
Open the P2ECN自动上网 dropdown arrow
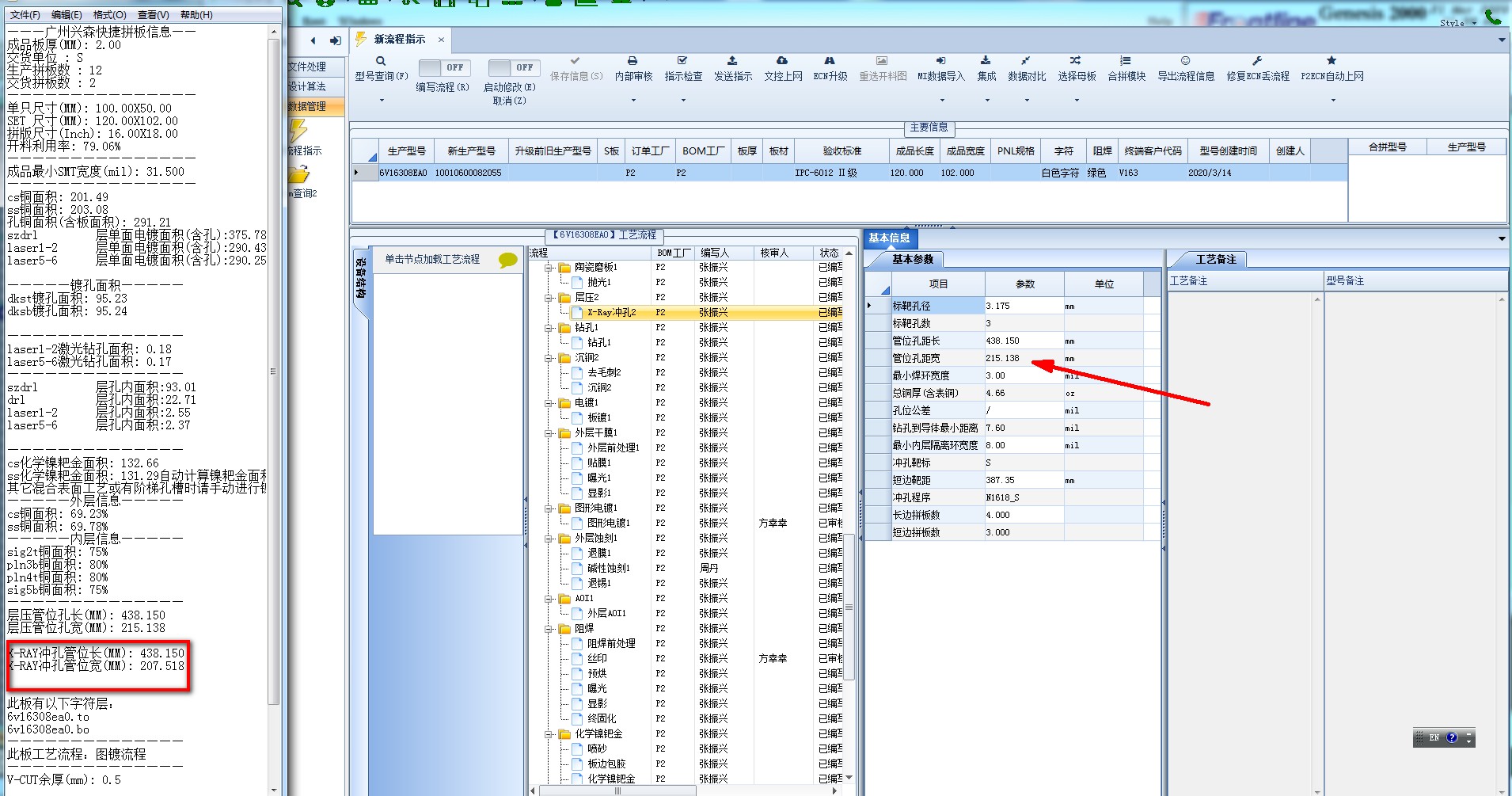pos(1333,101)
